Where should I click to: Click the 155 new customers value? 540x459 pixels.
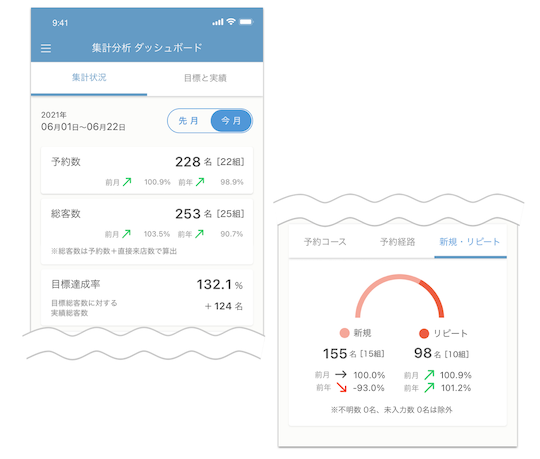(x=335, y=354)
